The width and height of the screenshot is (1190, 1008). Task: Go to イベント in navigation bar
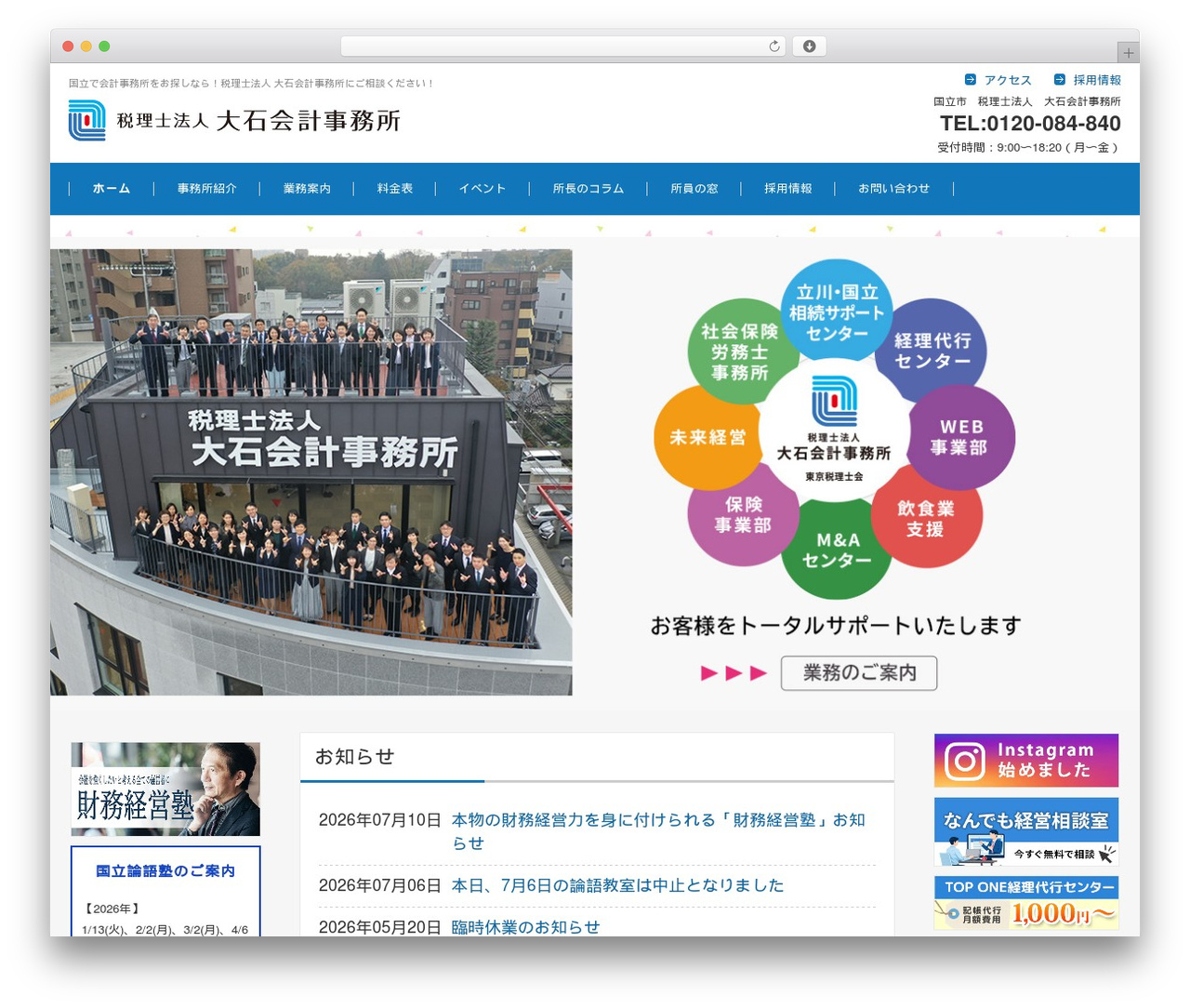click(x=483, y=189)
